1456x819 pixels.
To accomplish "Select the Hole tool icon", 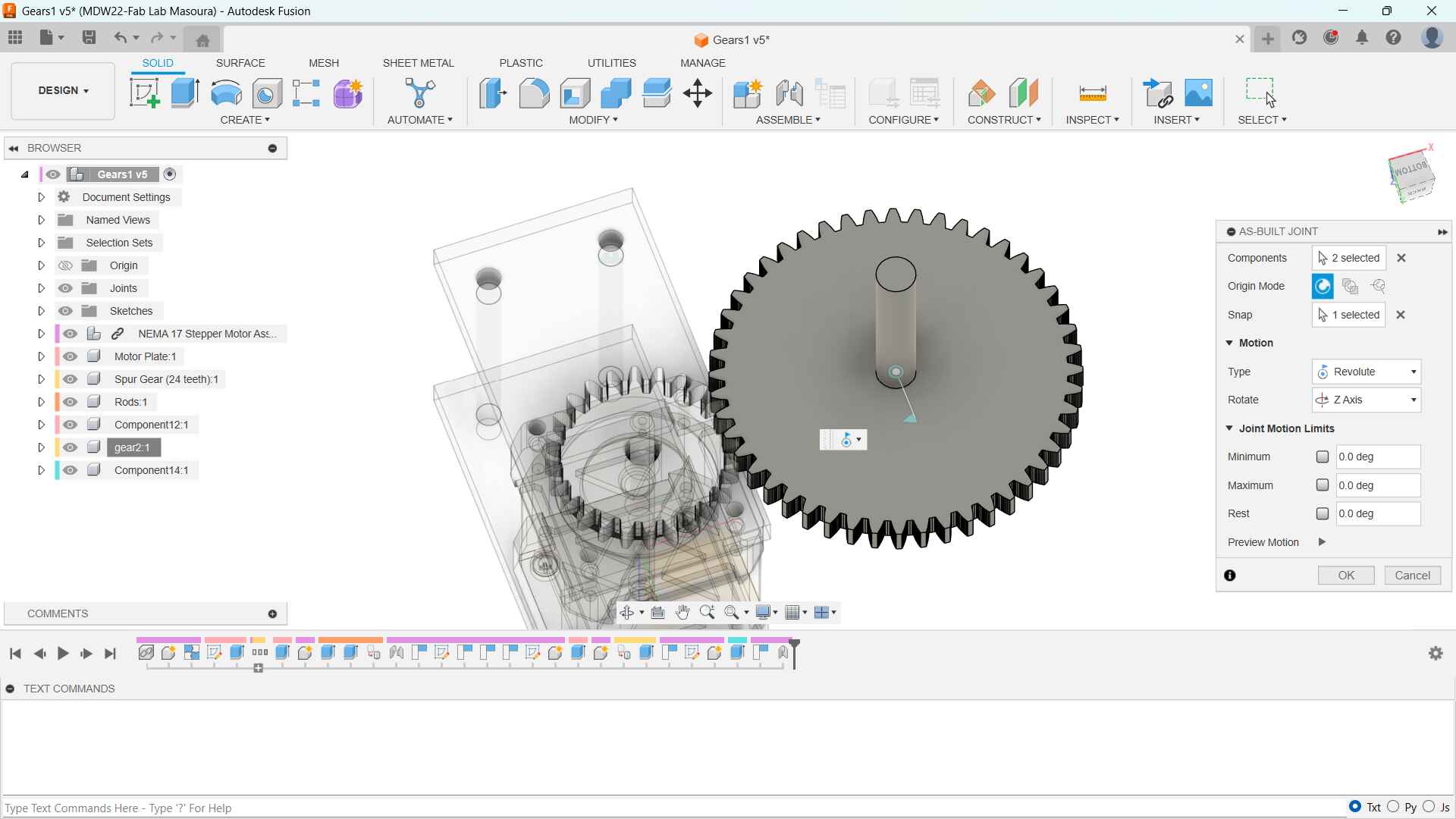I will click(x=267, y=93).
